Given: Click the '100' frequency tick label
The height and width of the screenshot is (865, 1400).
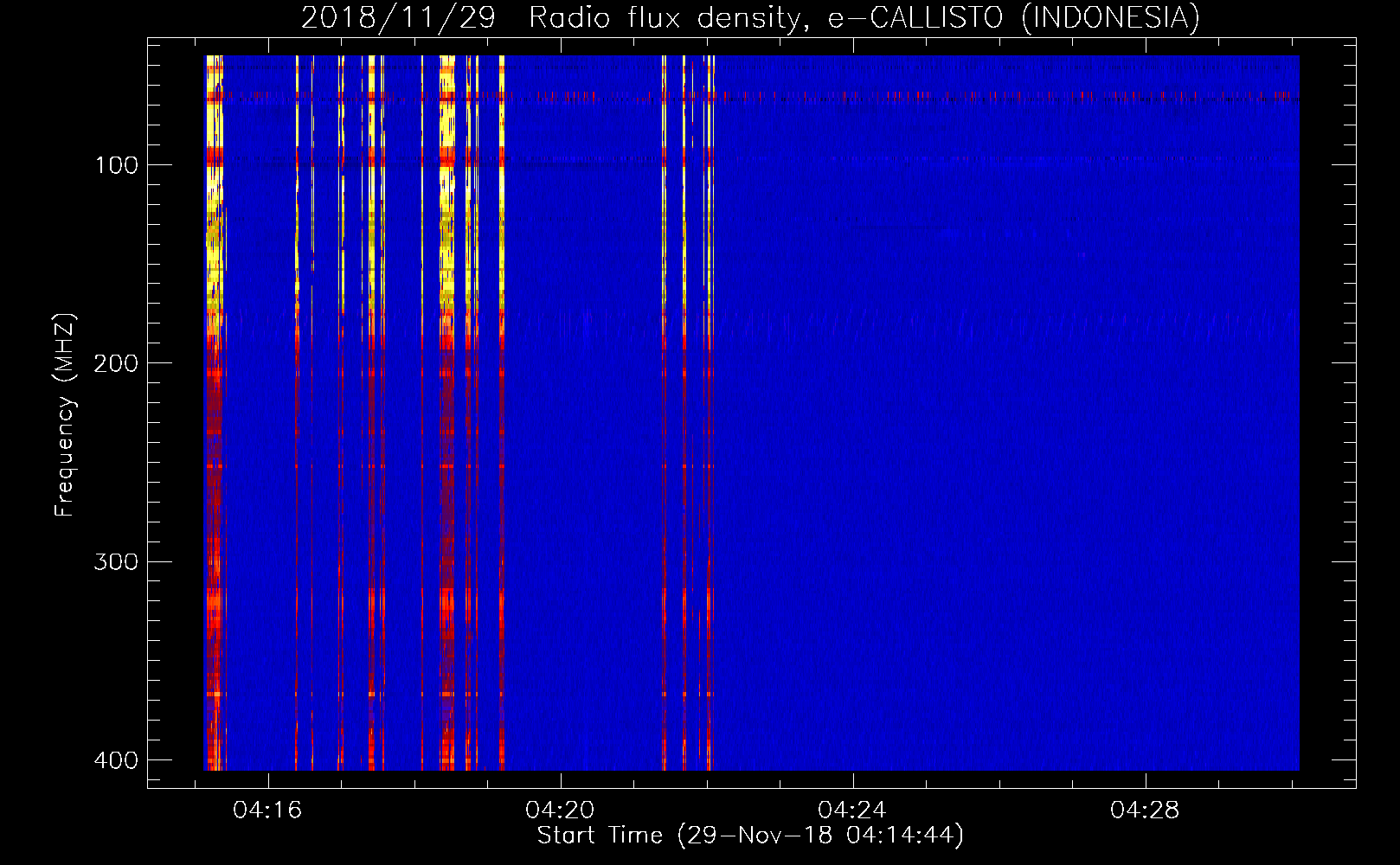Looking at the screenshot, I should coord(117,165).
